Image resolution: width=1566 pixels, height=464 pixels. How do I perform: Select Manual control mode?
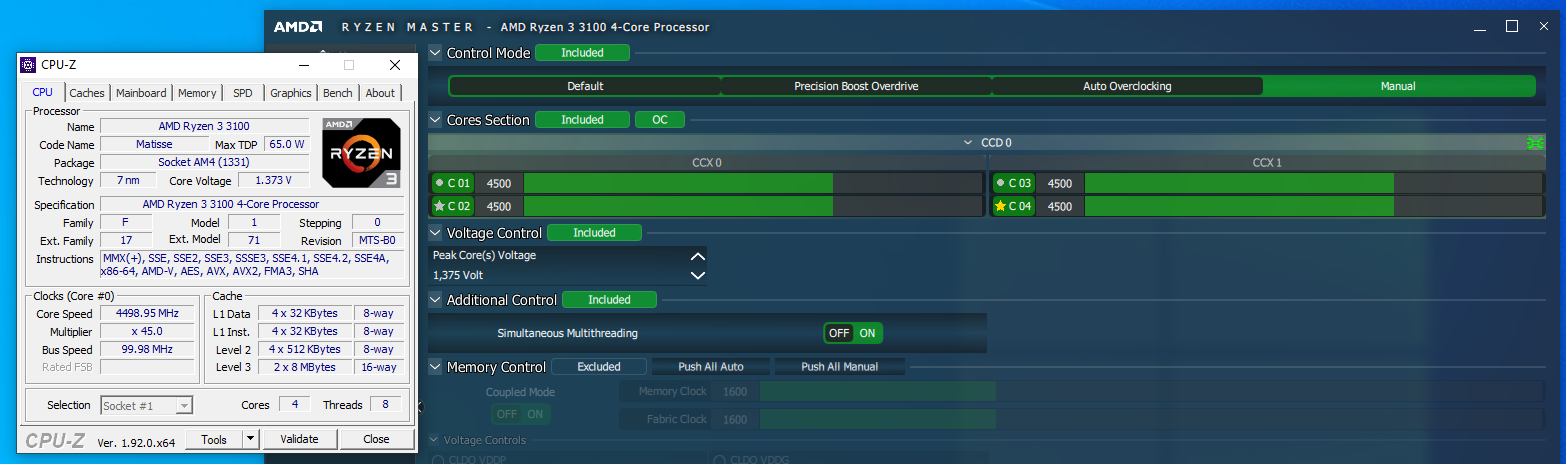(1398, 86)
